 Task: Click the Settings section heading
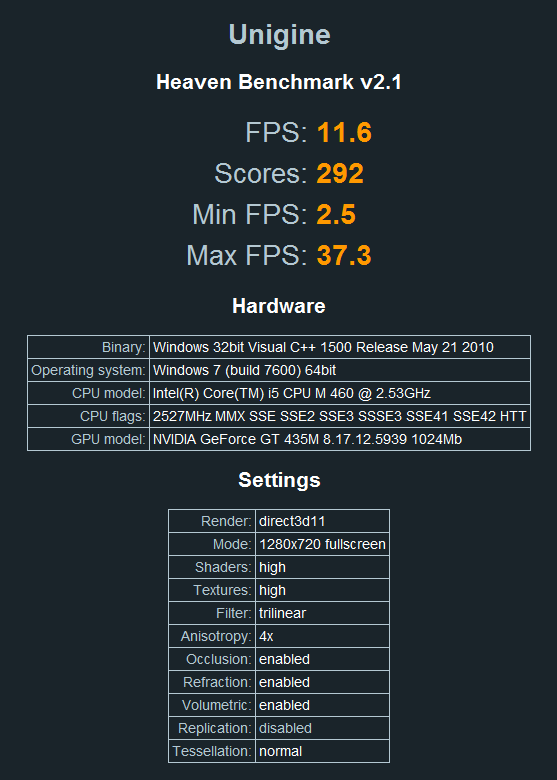click(279, 480)
